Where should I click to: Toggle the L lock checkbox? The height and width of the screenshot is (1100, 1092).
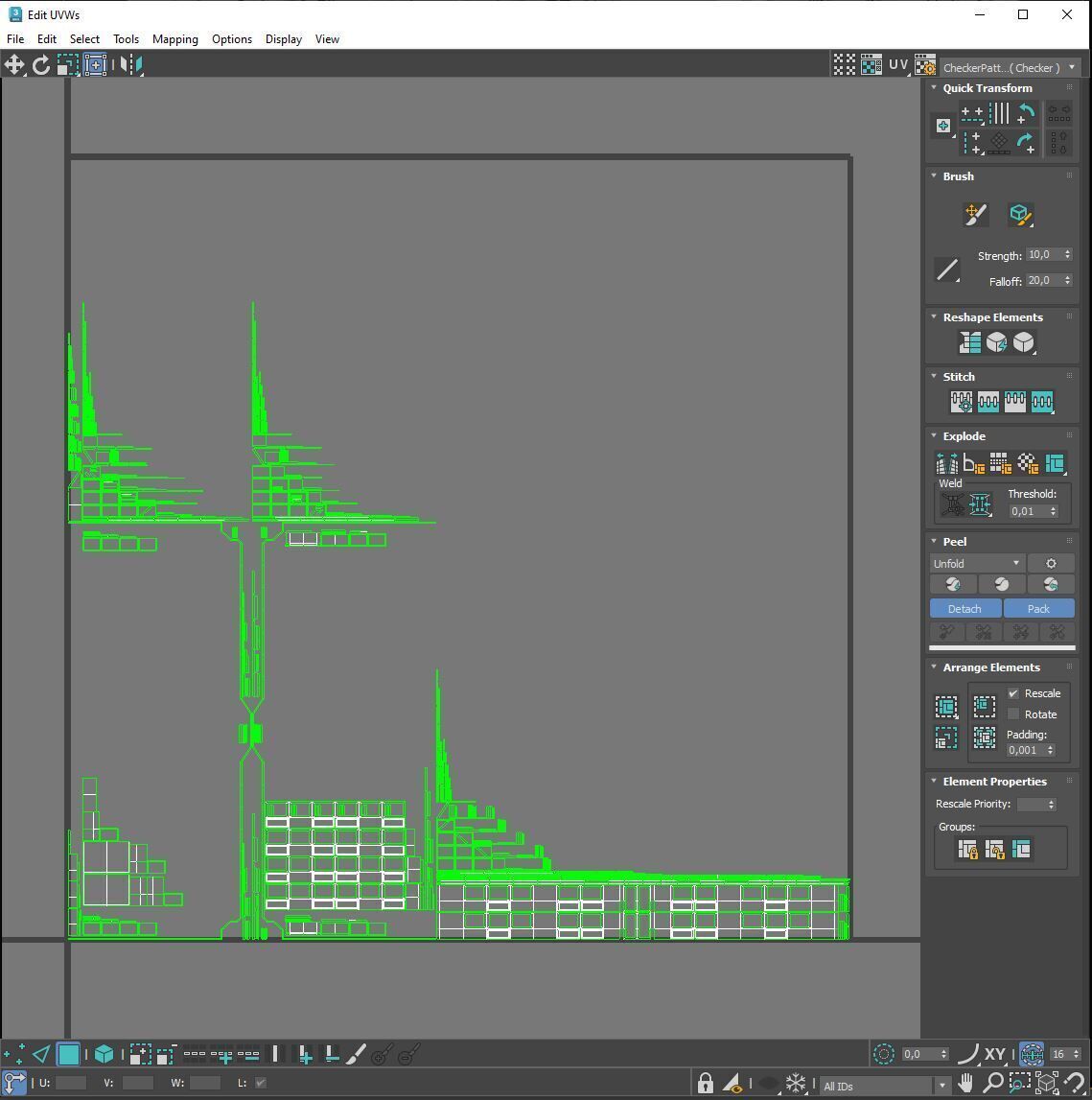260,1083
